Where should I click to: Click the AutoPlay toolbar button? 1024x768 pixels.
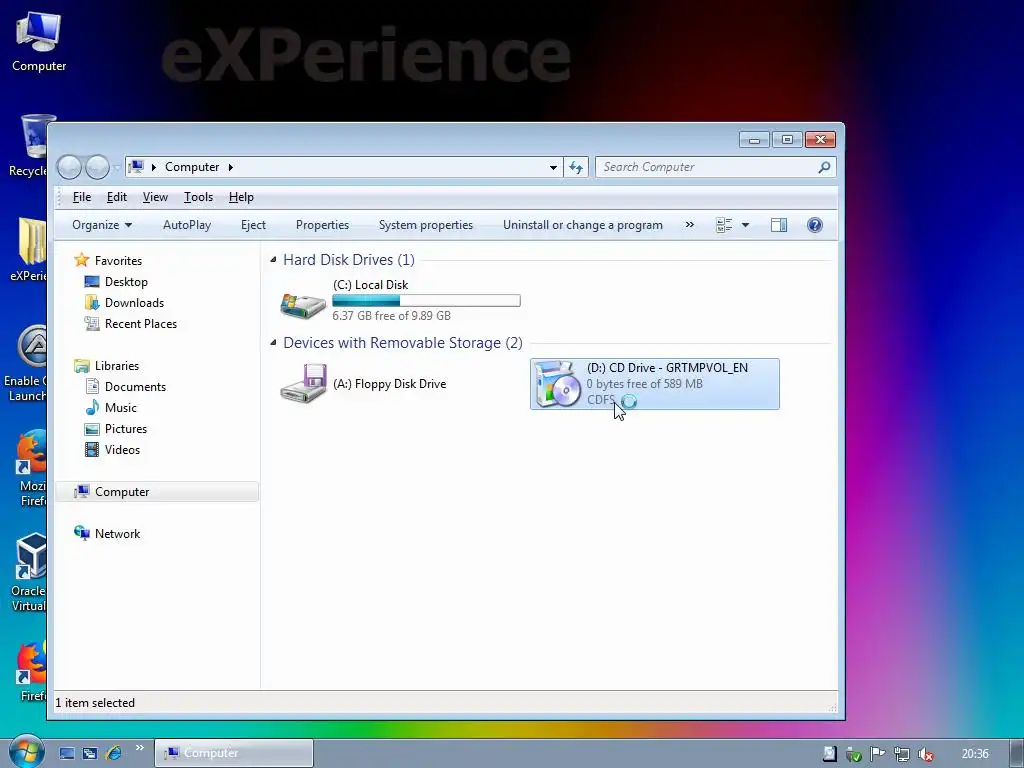[x=187, y=225]
